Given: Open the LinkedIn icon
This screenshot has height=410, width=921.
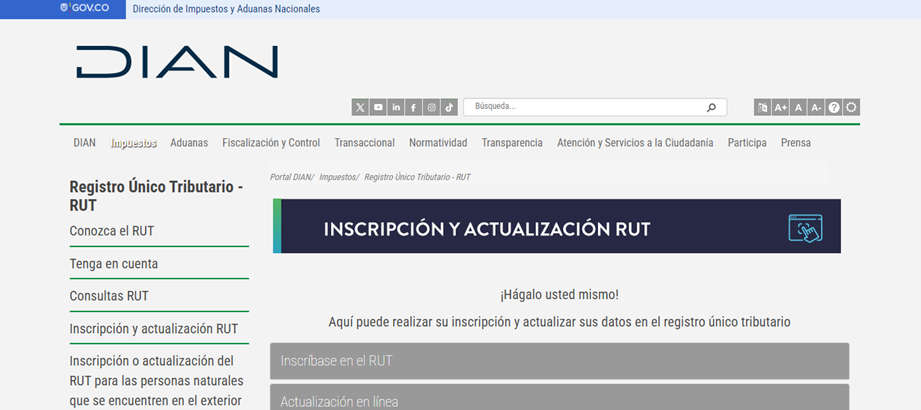Looking at the screenshot, I should pos(396,107).
